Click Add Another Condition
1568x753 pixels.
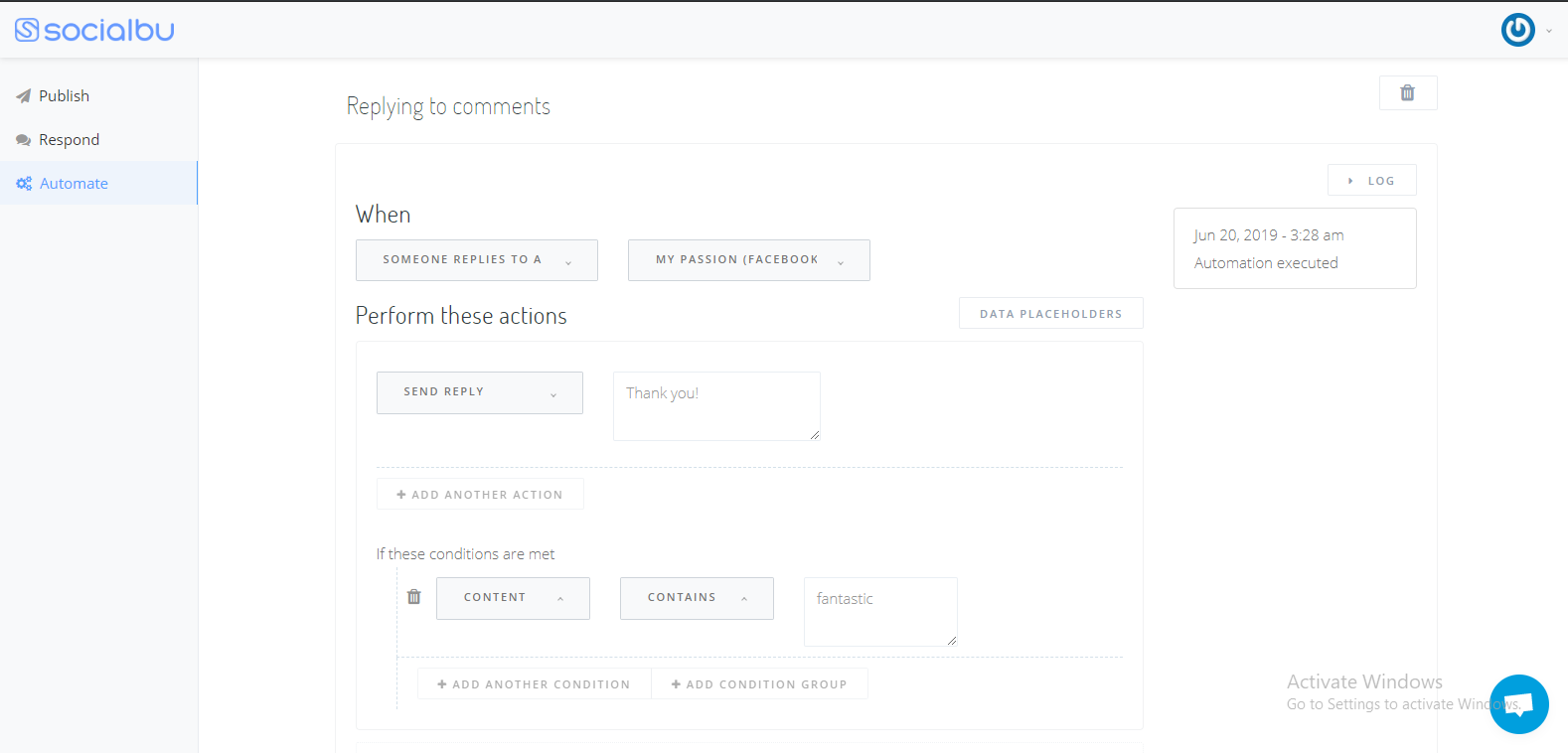[x=534, y=683]
